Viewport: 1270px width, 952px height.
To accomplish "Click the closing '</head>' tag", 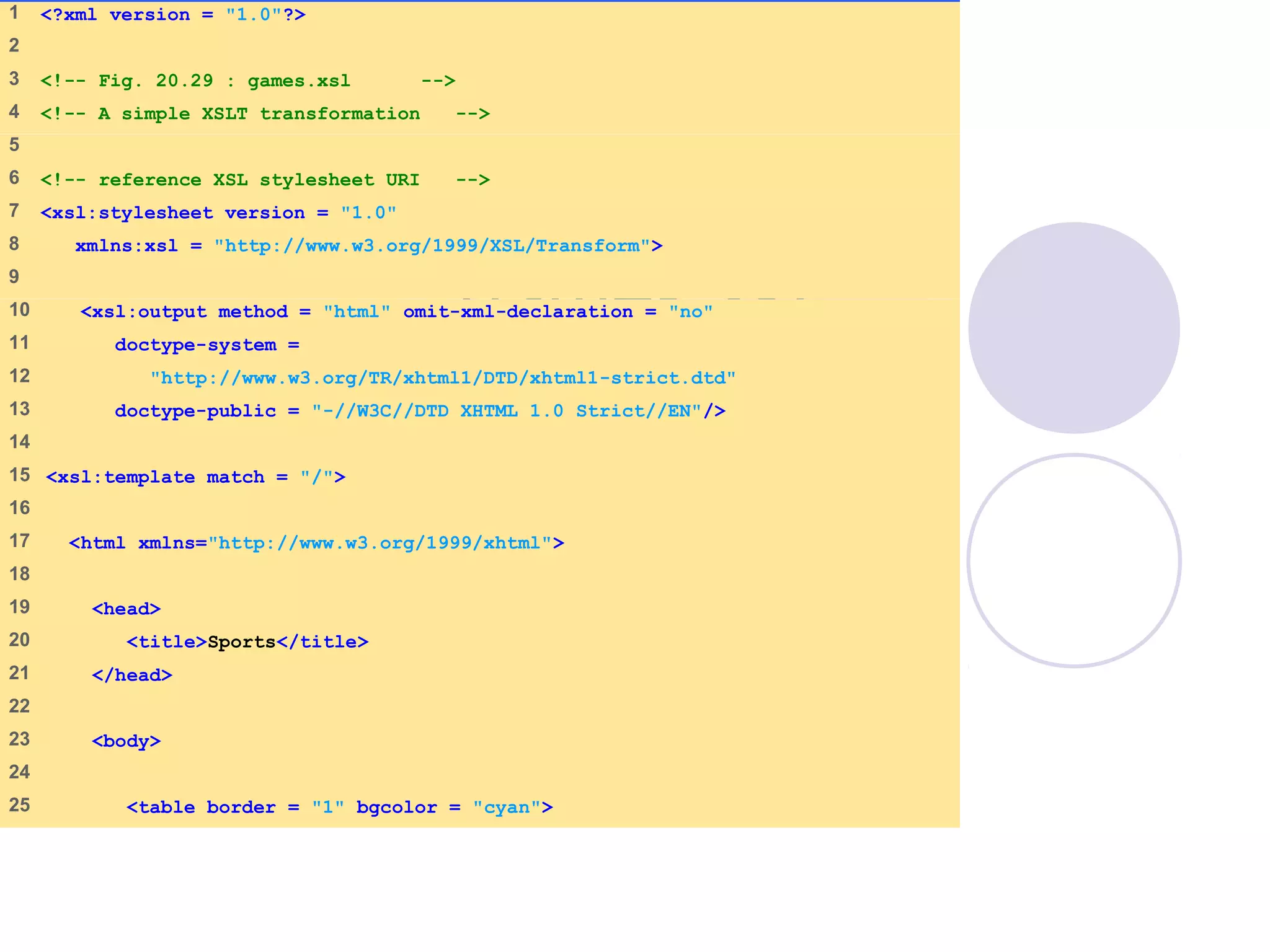I will point(132,676).
